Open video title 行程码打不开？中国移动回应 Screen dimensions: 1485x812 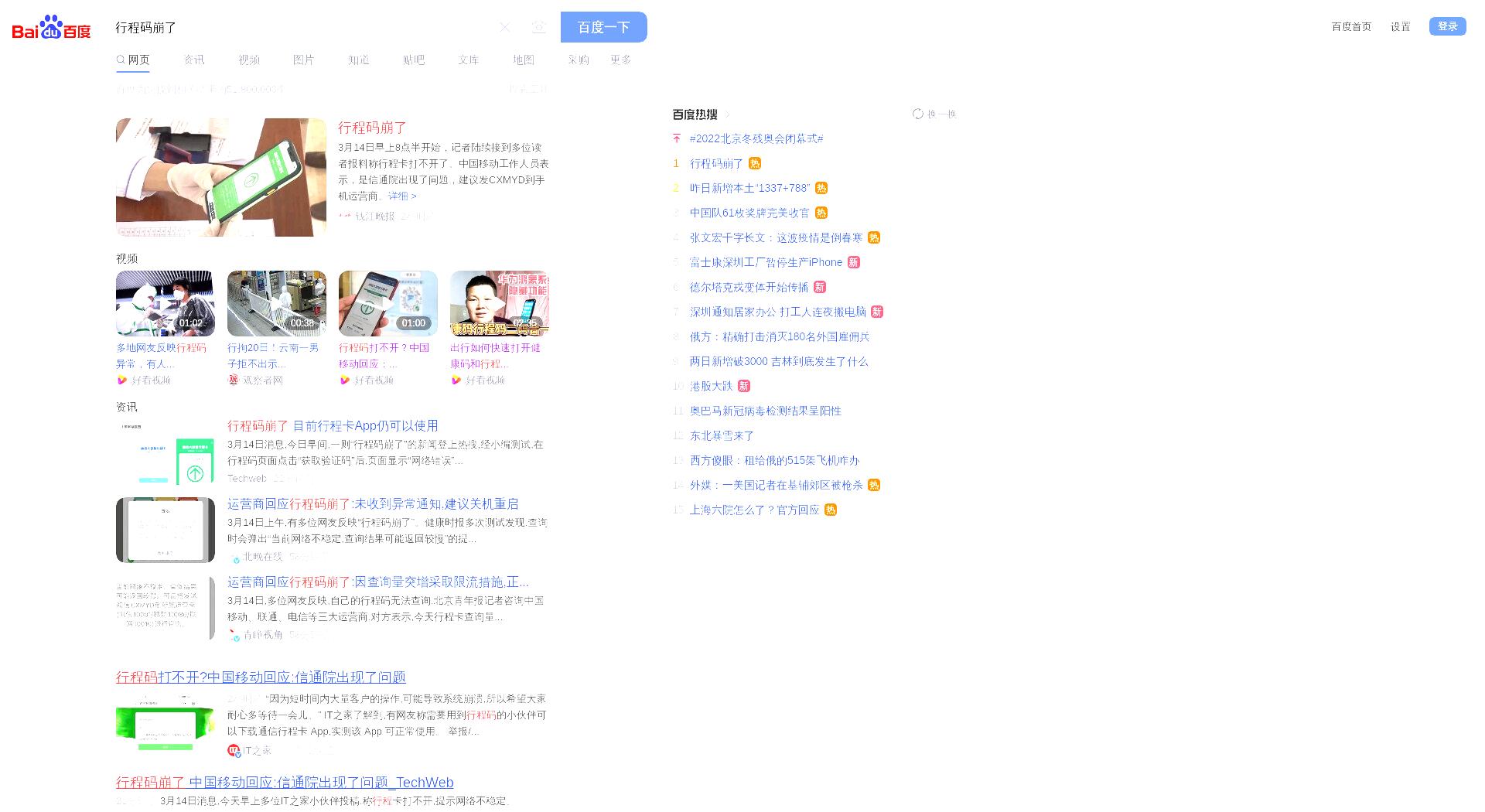pyautogui.click(x=384, y=356)
